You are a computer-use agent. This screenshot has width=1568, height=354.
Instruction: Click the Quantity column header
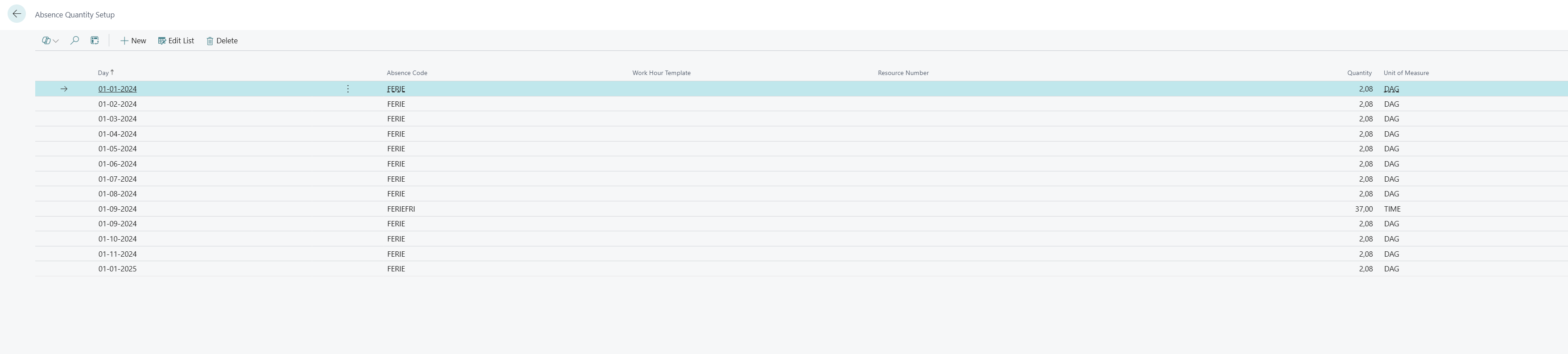click(x=1359, y=72)
